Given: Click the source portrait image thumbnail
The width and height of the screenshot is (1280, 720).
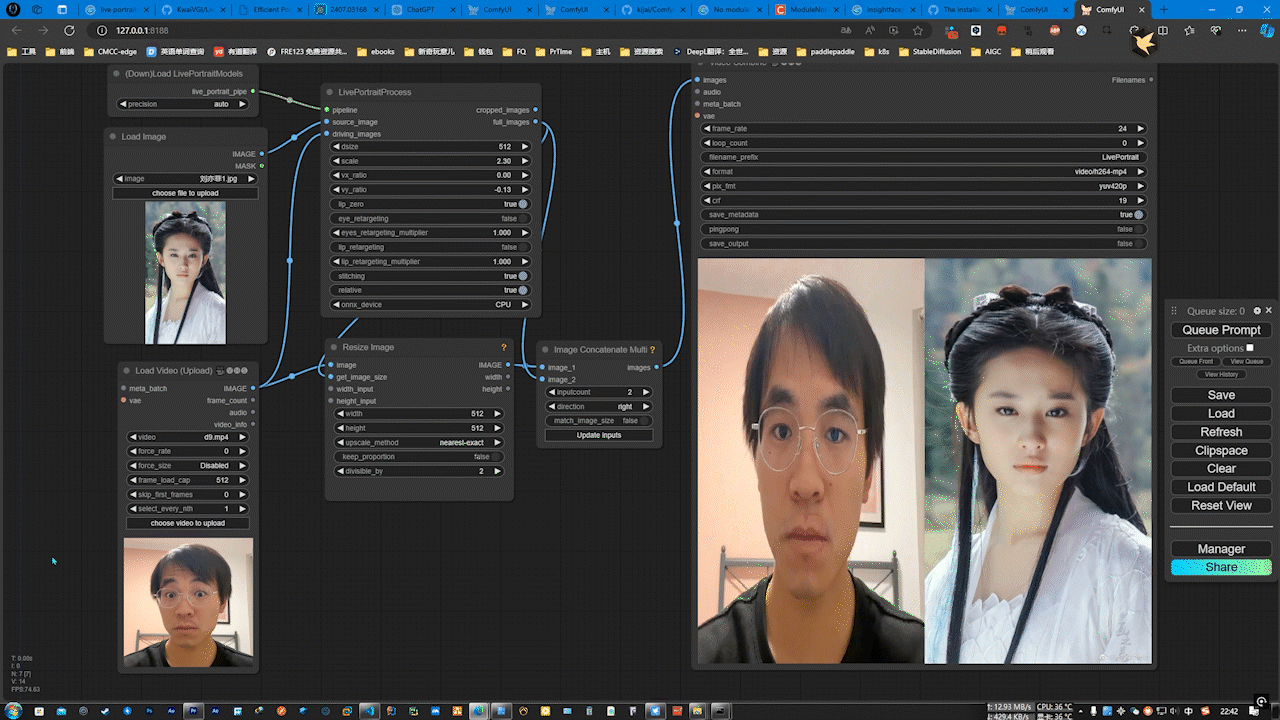Looking at the screenshot, I should tap(185, 272).
